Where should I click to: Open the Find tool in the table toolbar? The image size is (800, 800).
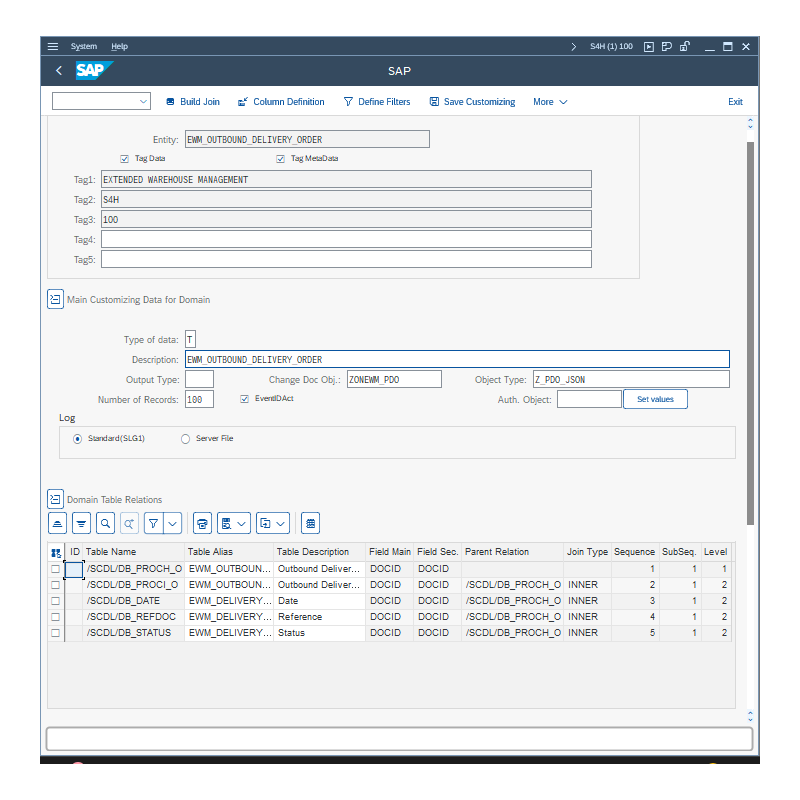[x=106, y=522]
